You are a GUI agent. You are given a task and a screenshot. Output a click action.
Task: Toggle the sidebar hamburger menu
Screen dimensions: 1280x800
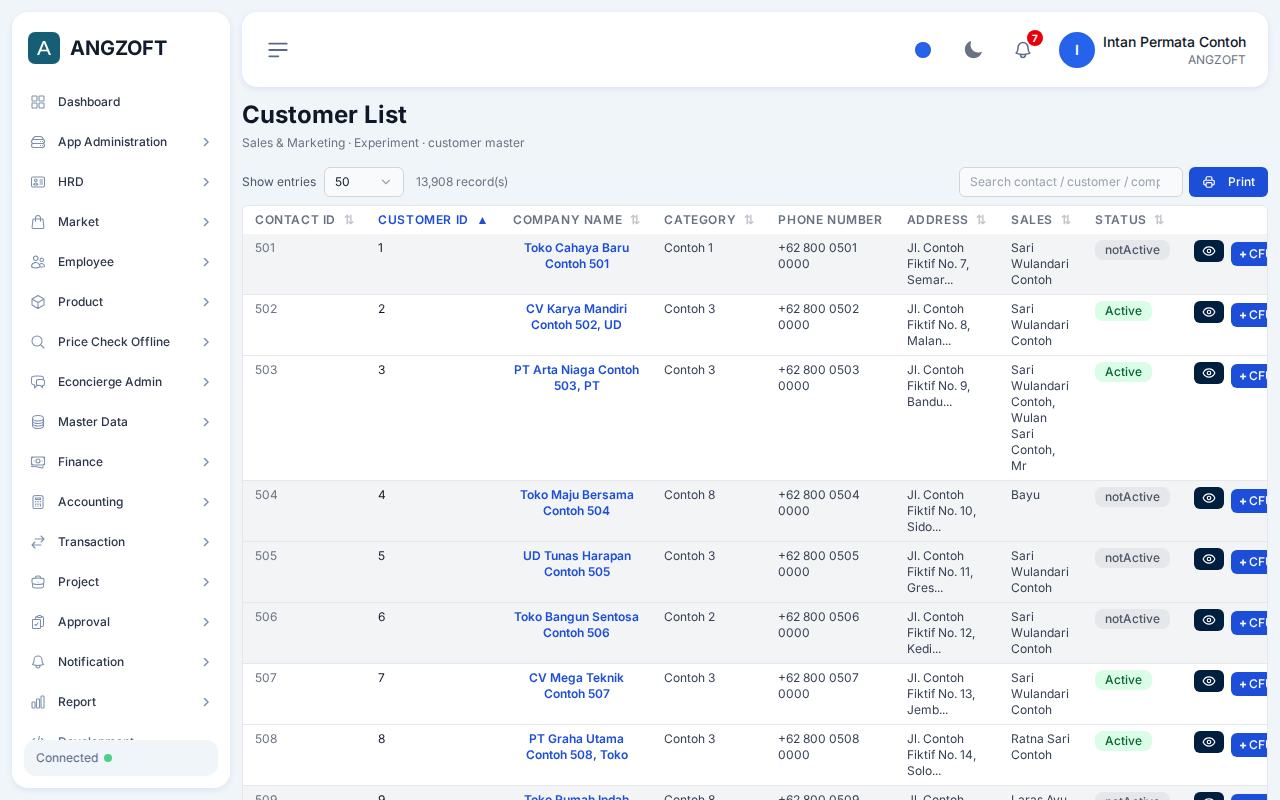[278, 50]
